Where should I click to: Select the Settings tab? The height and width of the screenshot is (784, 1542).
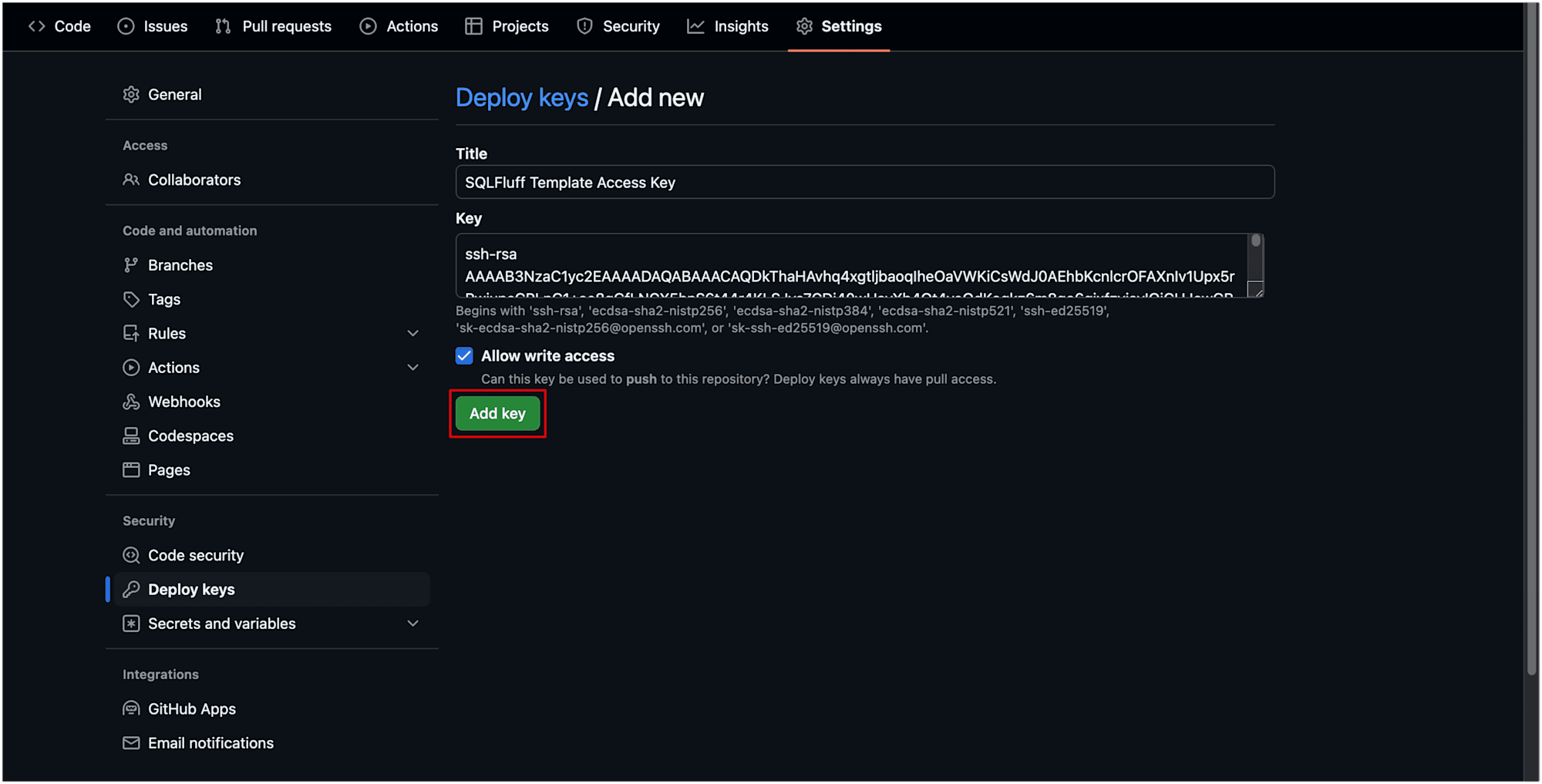pos(839,26)
